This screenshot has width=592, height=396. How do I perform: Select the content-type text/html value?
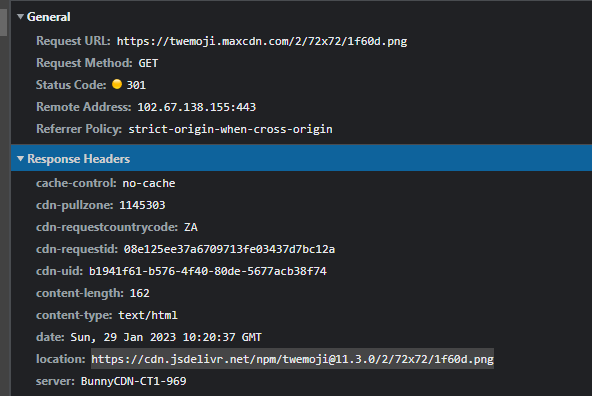click(x=148, y=315)
